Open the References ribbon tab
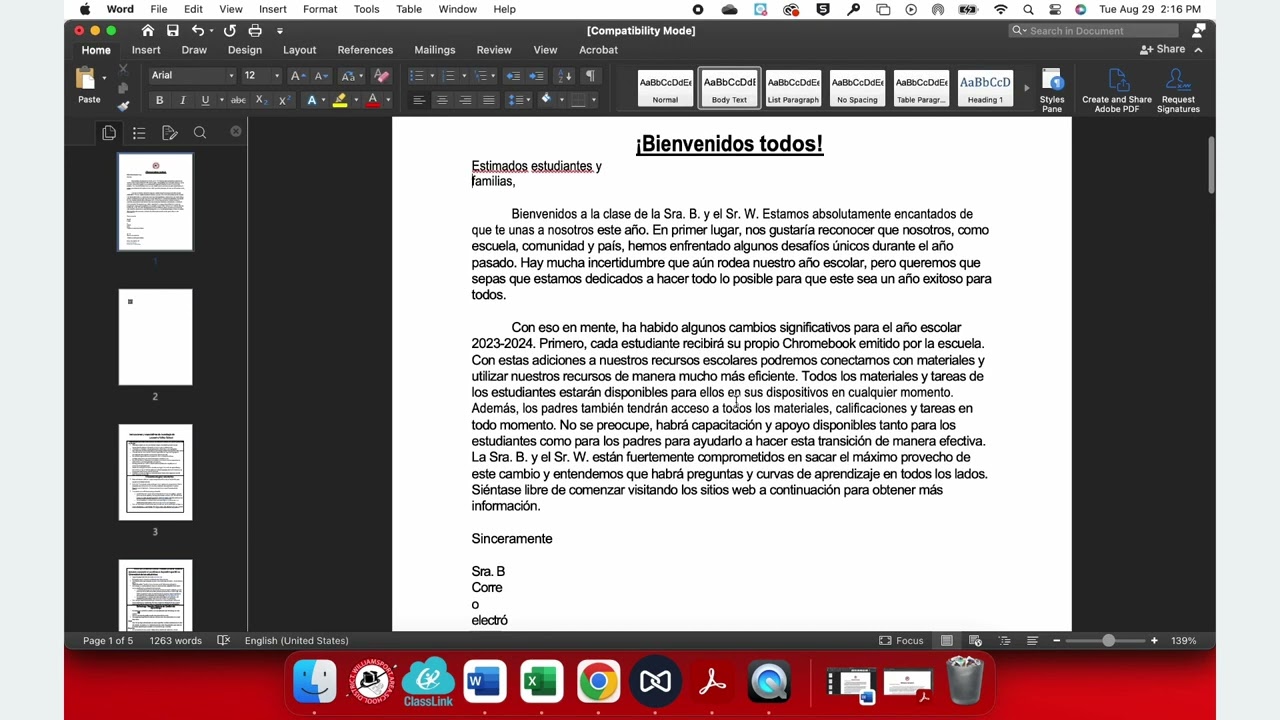1280x720 pixels. point(365,50)
